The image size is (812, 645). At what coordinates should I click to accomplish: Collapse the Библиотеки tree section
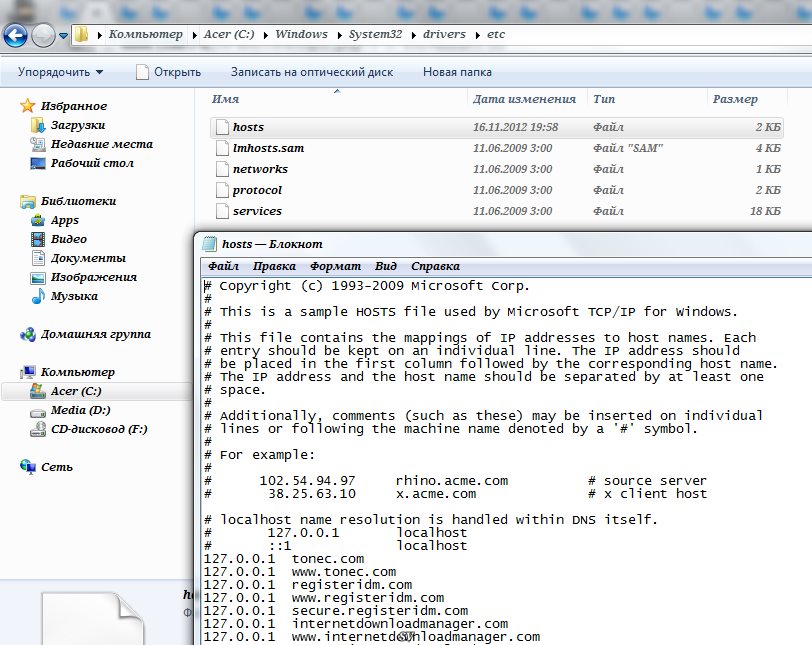10,201
